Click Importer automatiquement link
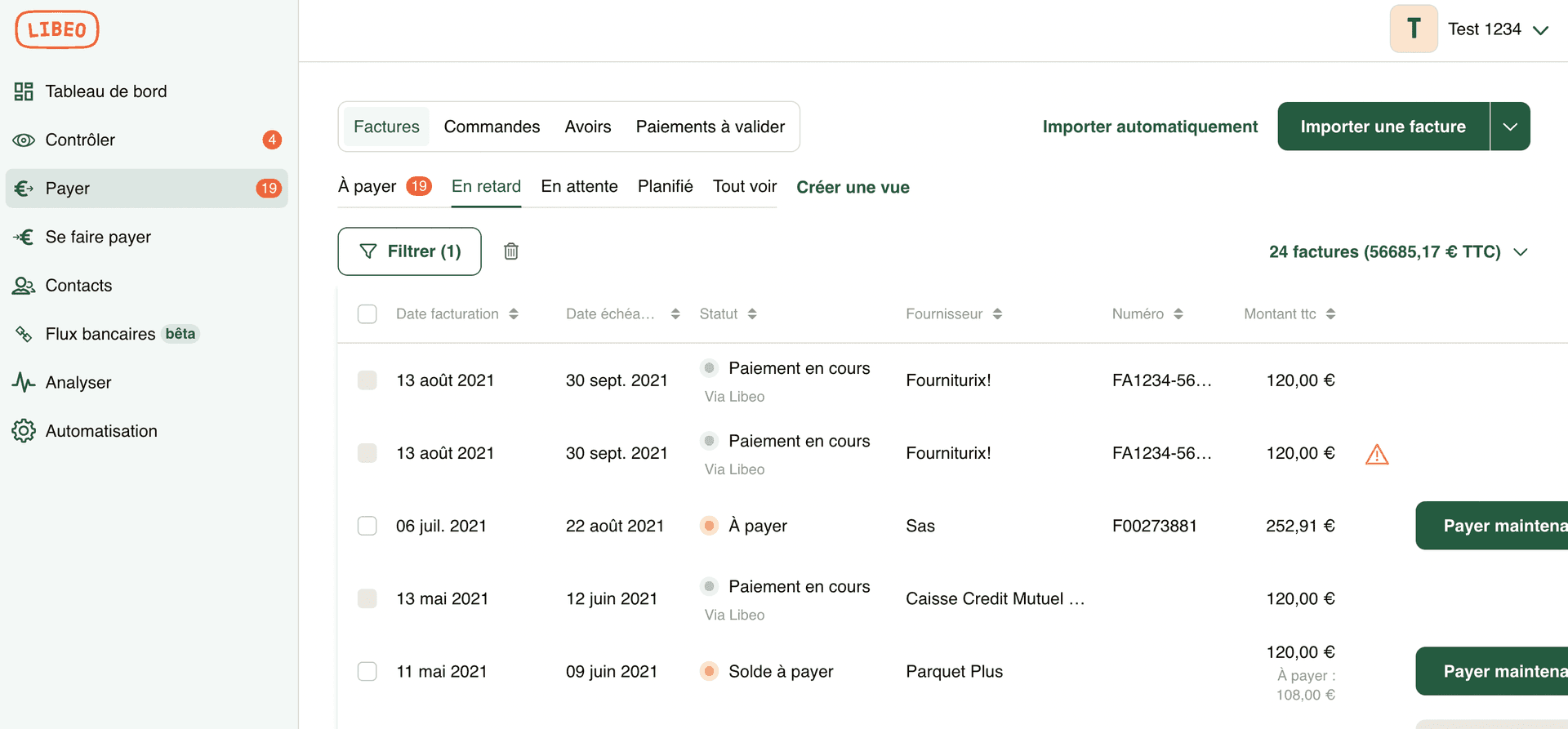This screenshot has height=729, width=1568. point(1150,127)
